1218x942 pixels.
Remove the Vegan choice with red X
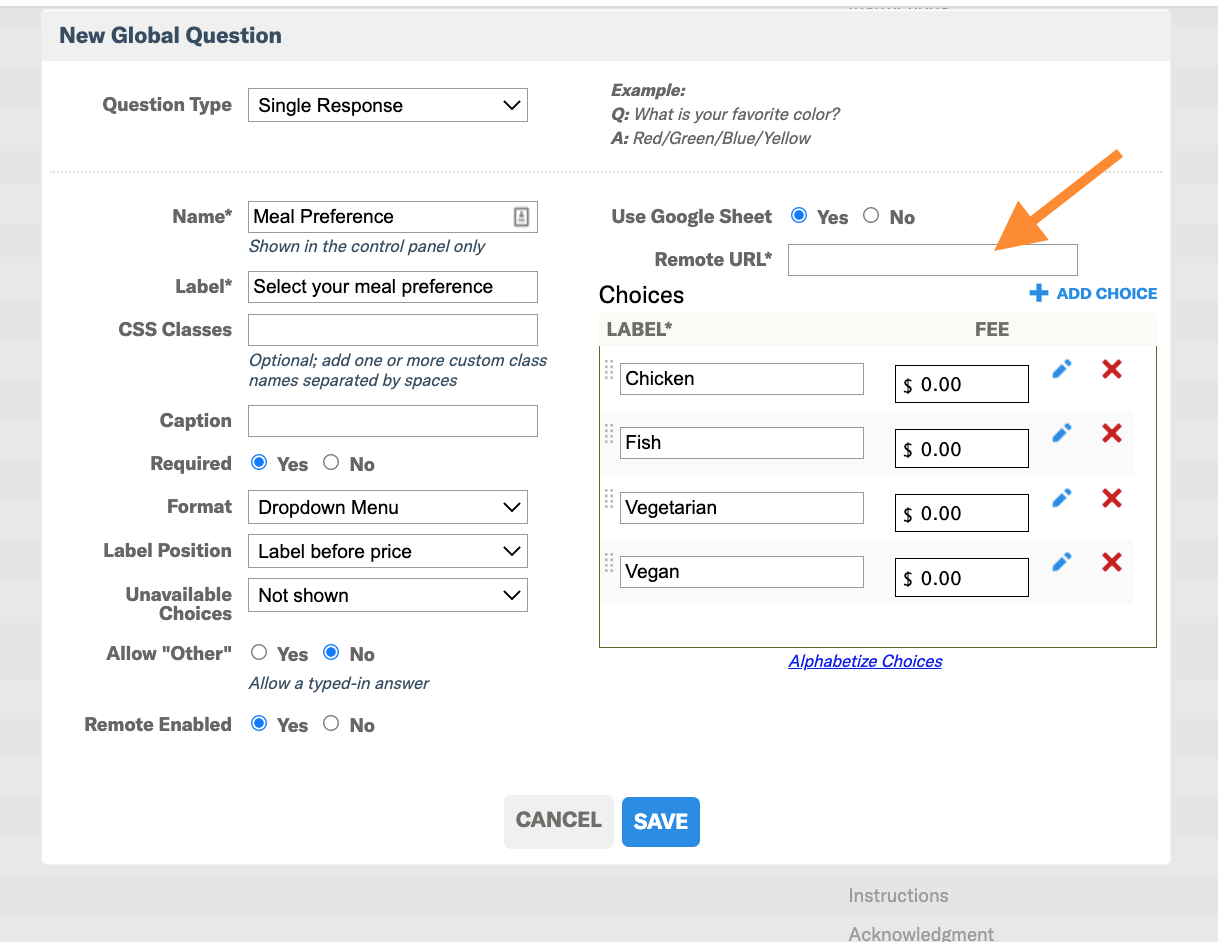coord(1111,562)
